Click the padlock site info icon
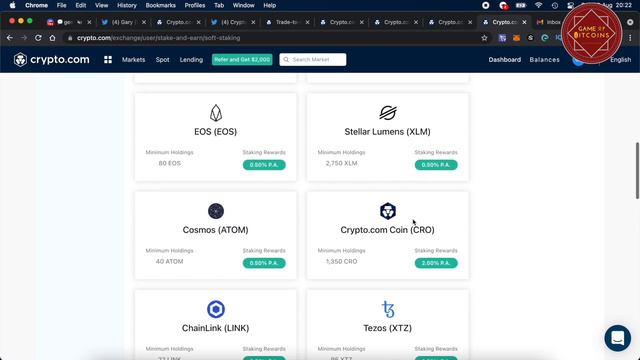 [70, 38]
